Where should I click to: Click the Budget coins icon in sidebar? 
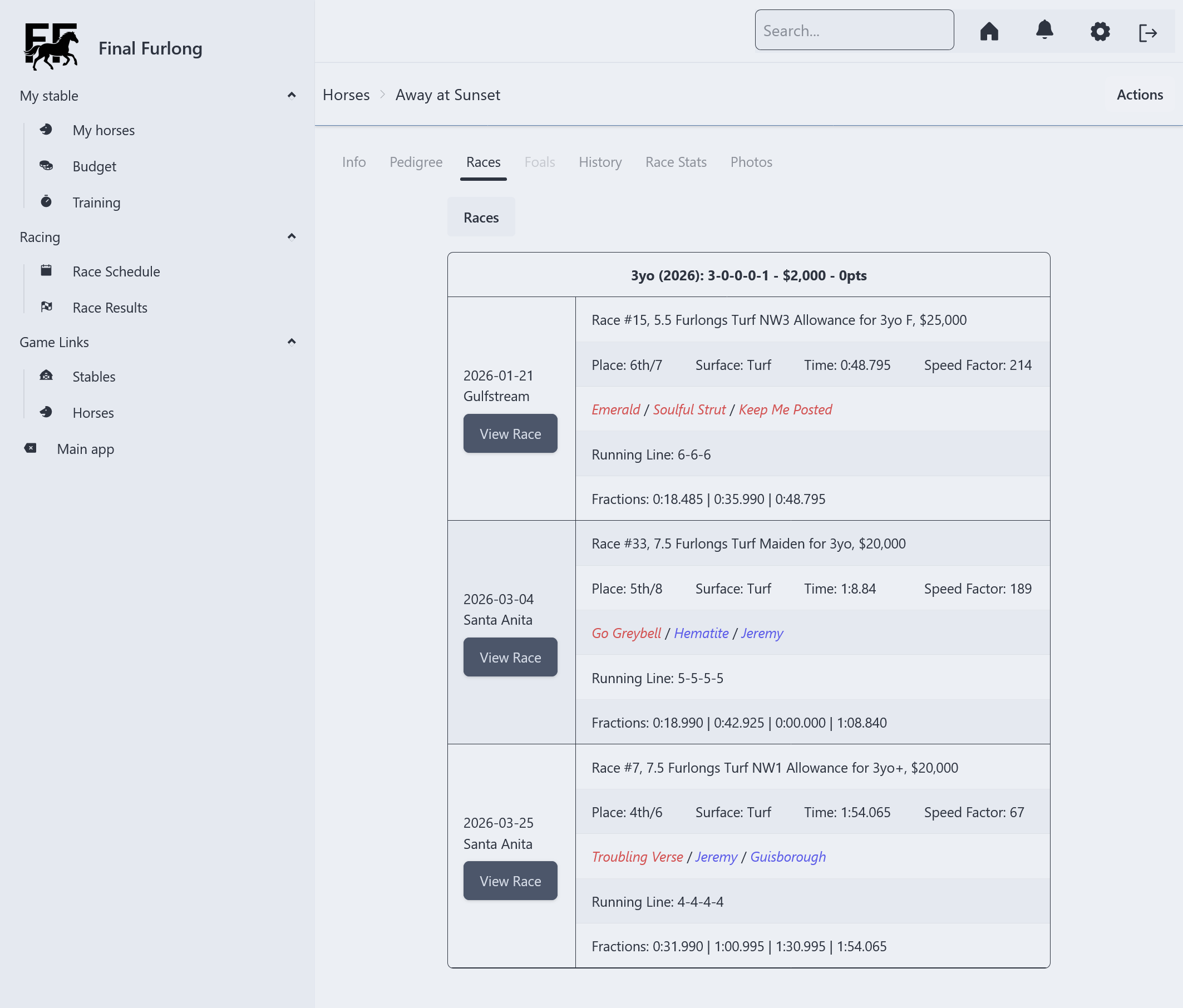click(46, 166)
